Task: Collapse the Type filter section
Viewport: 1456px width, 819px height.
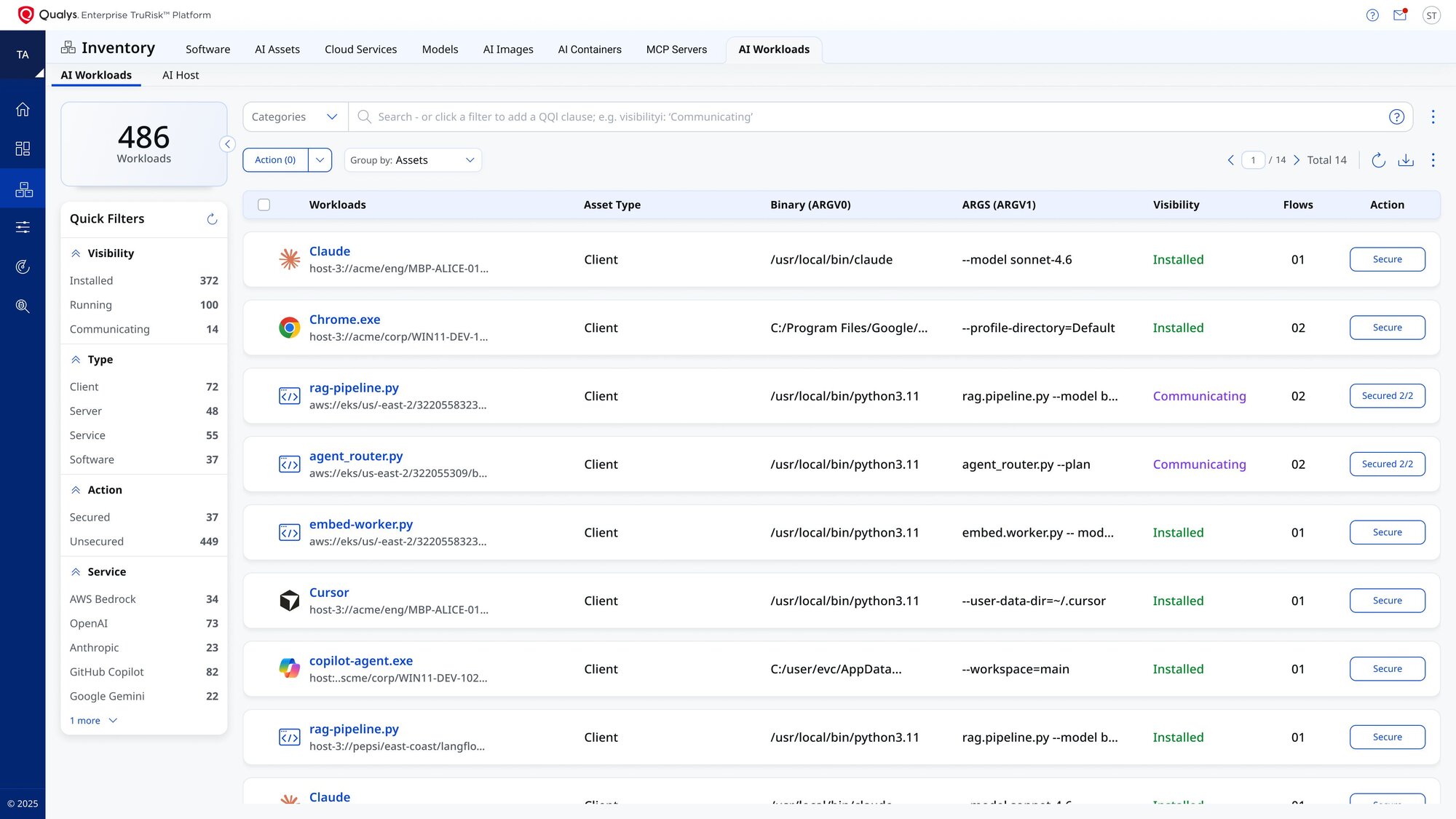Action: (x=76, y=360)
